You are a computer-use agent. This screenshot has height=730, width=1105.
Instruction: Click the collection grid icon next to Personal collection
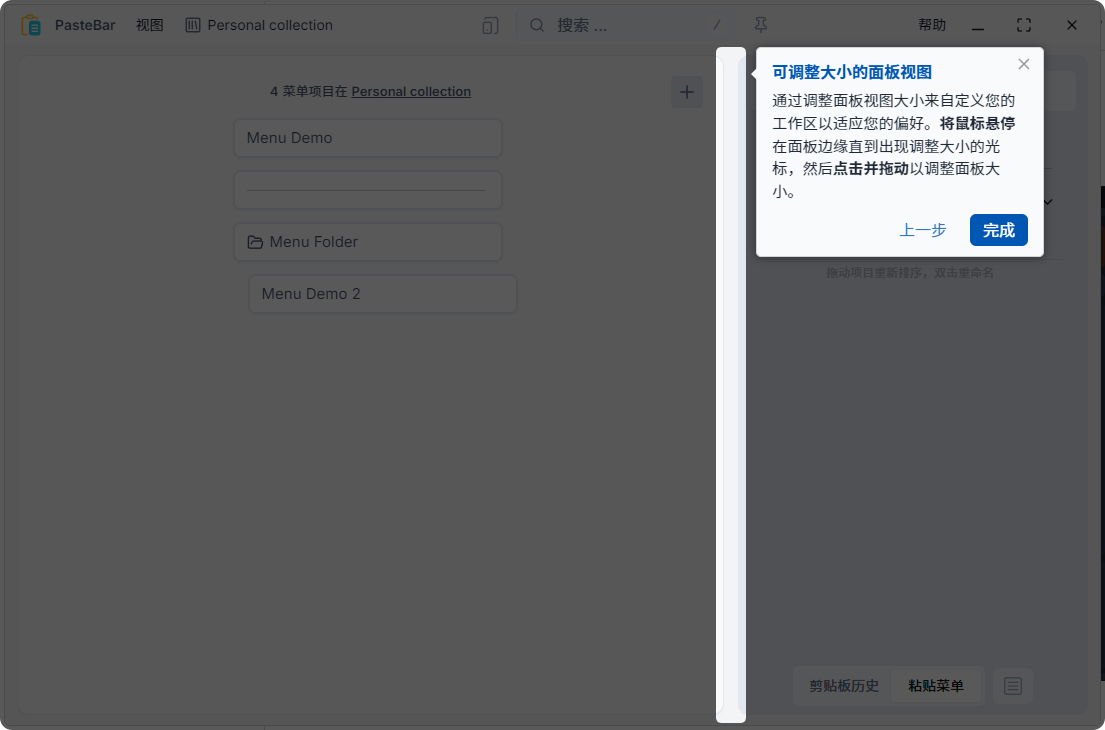pos(191,24)
